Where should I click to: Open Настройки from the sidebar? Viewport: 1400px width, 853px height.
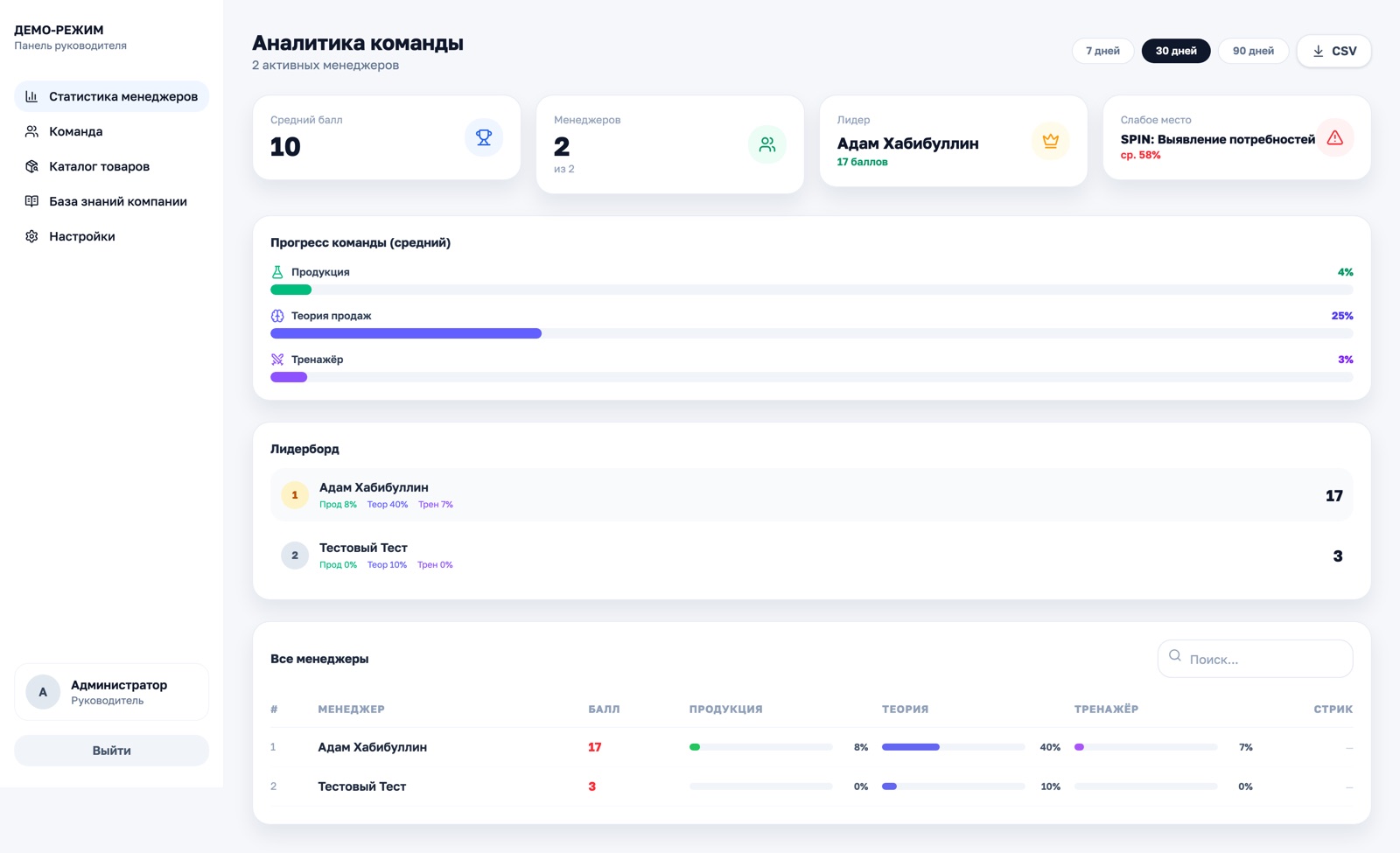tap(81, 236)
